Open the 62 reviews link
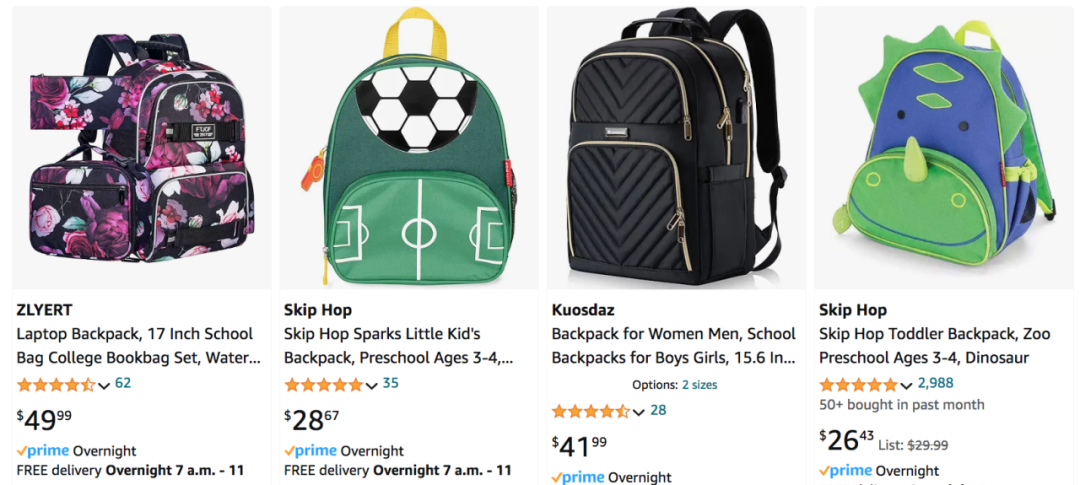Screen dimensions: 1080x485 point(123,383)
